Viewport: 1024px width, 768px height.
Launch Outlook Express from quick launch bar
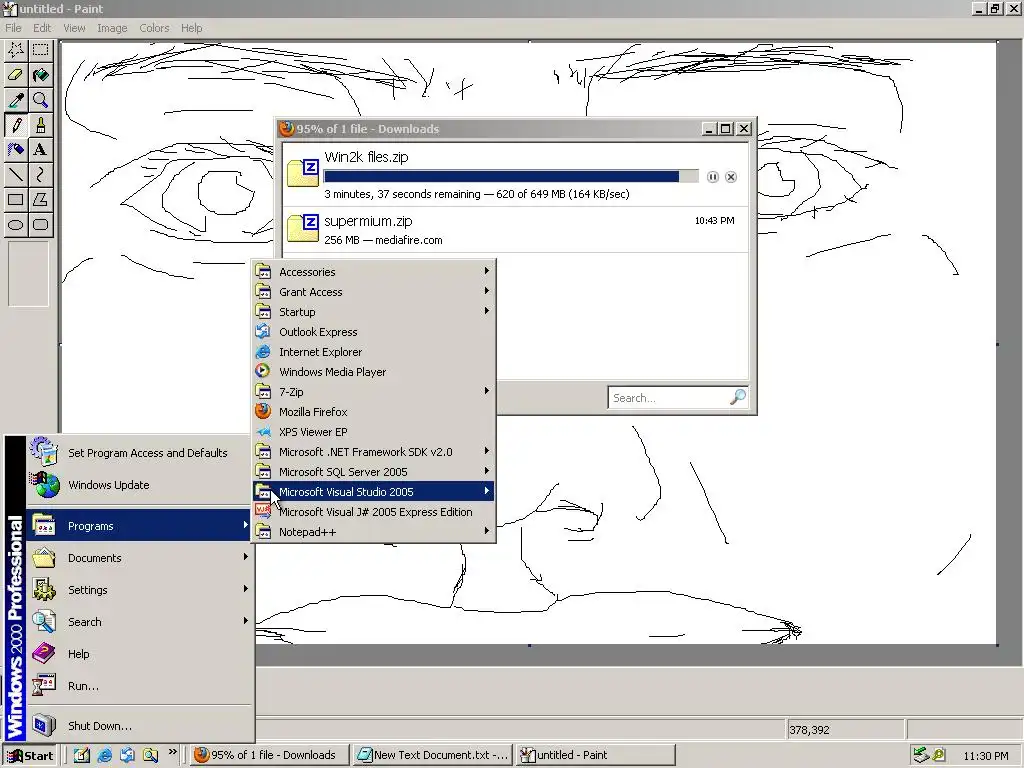127,755
